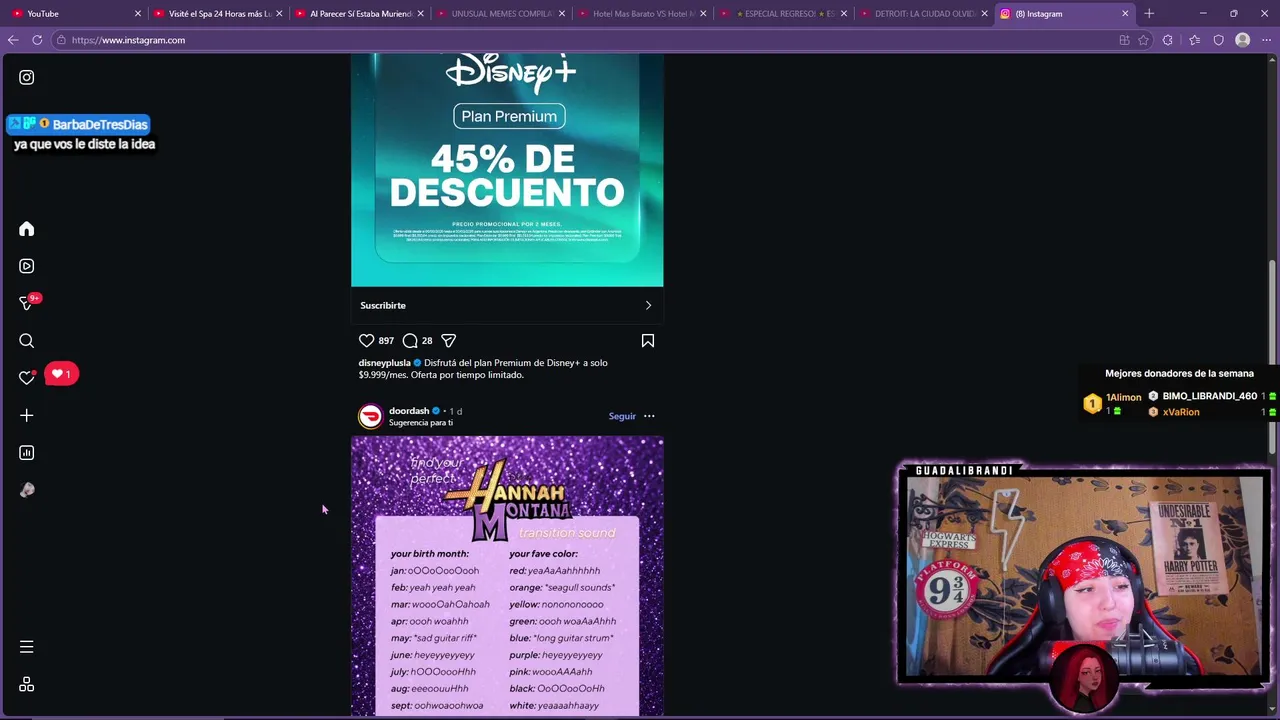Open the More hamburger menu icon

click(x=27, y=647)
